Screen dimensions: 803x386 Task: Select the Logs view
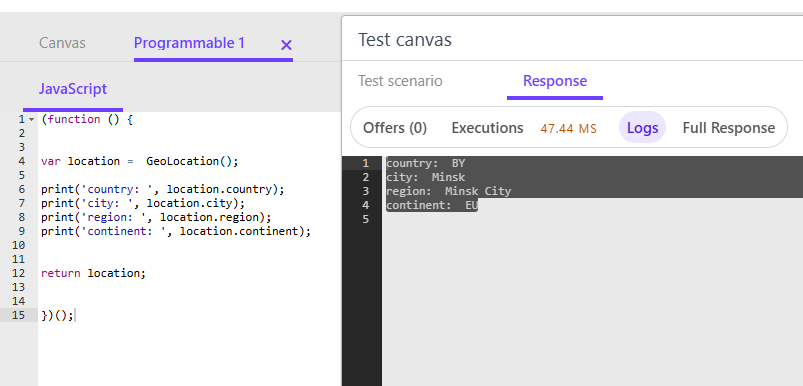tap(642, 127)
